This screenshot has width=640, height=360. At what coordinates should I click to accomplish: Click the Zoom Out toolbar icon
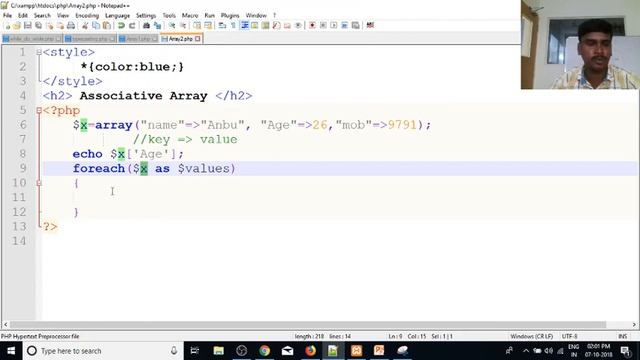(182, 26)
